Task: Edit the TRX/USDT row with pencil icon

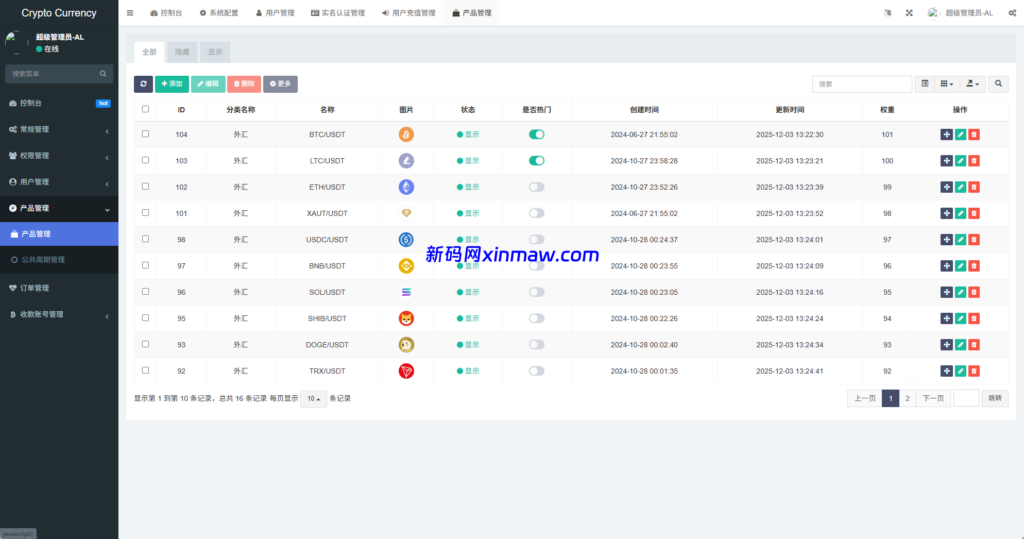Action: click(960, 371)
